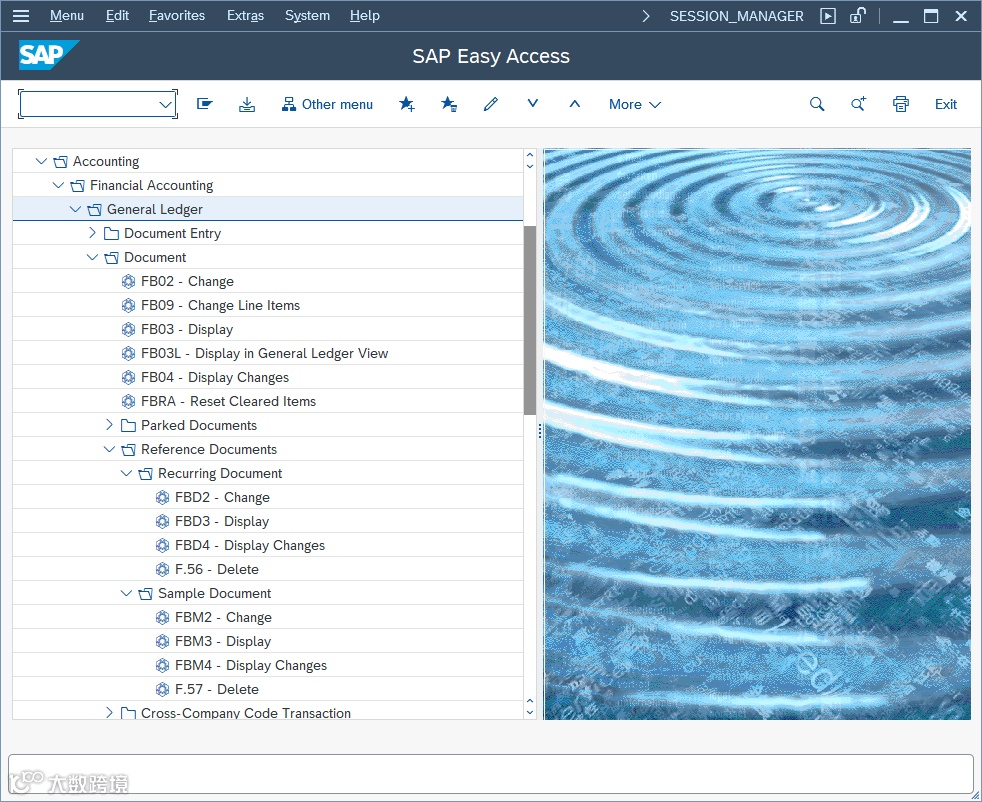
Task: Click the Other menu button
Action: [327, 104]
